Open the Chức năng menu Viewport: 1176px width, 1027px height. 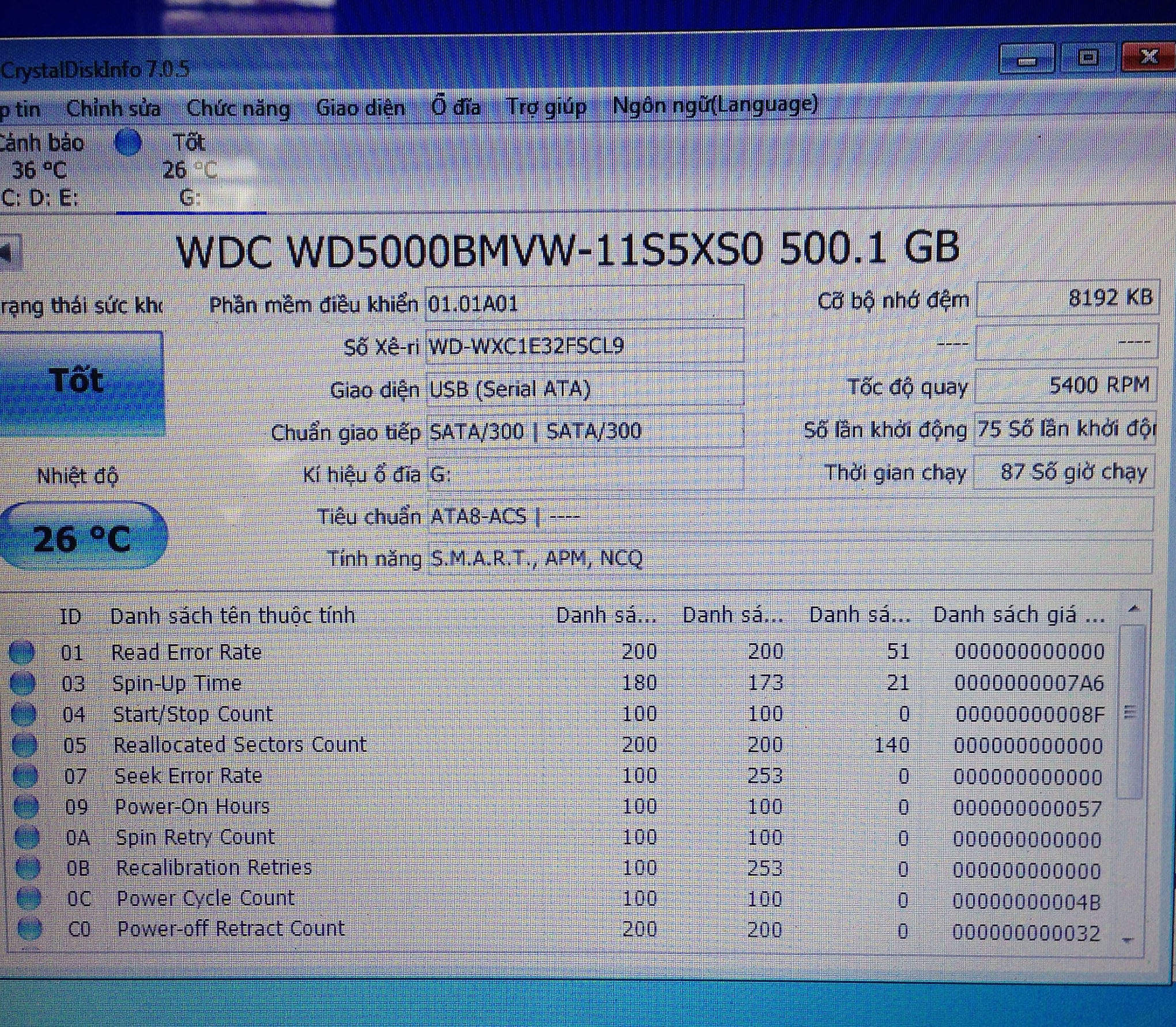(x=238, y=108)
